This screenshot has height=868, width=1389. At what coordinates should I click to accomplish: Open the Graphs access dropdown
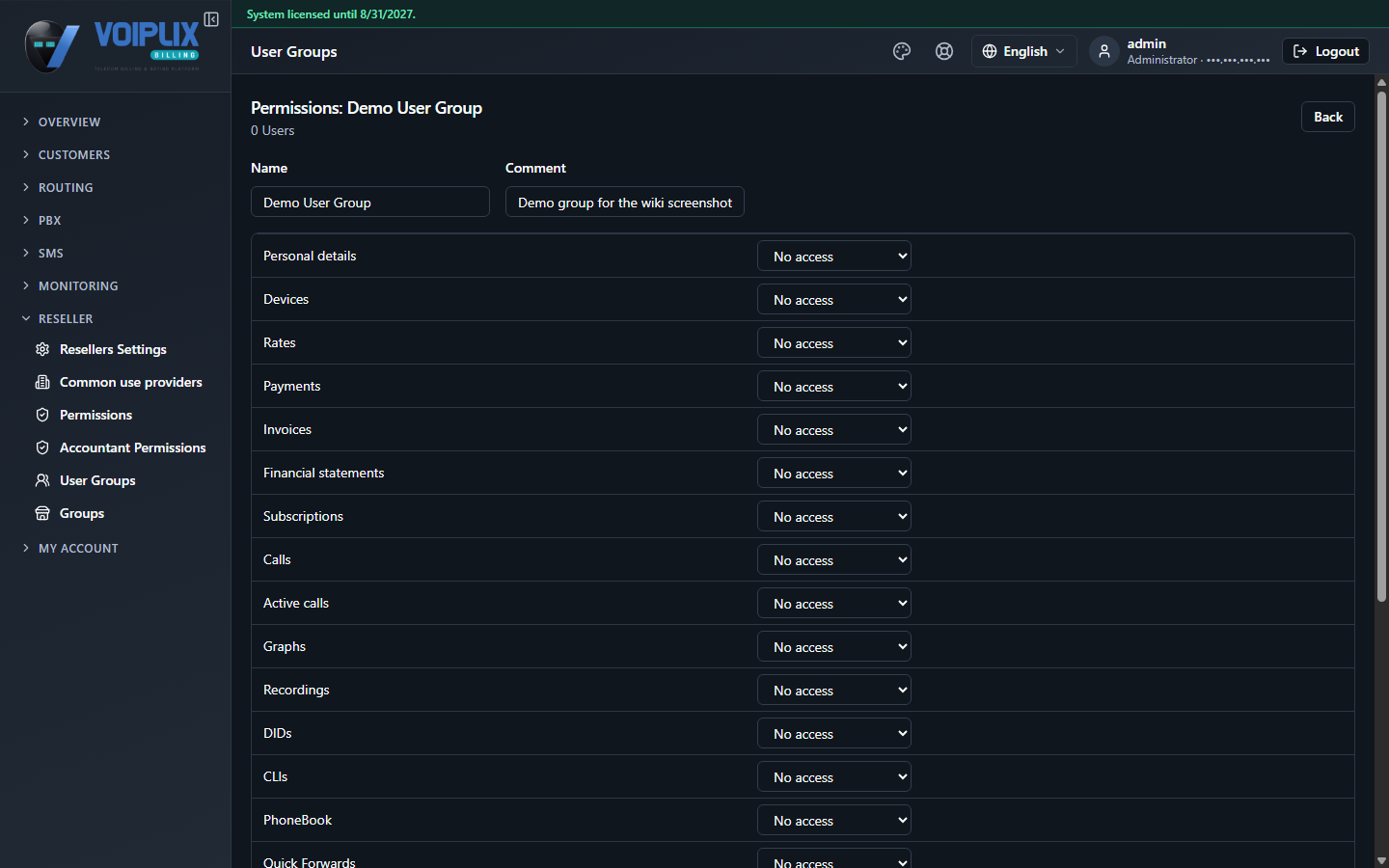pyautogui.click(x=834, y=646)
